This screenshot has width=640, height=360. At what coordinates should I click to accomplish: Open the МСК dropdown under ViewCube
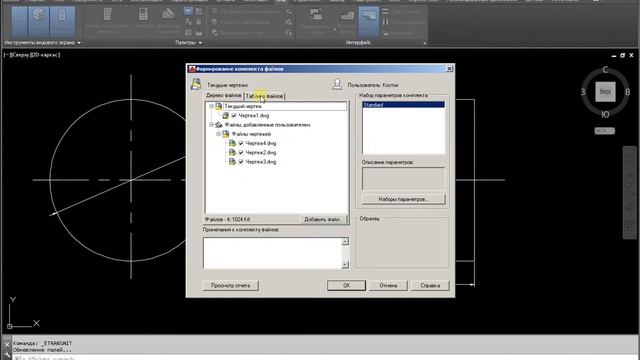tap(604, 131)
